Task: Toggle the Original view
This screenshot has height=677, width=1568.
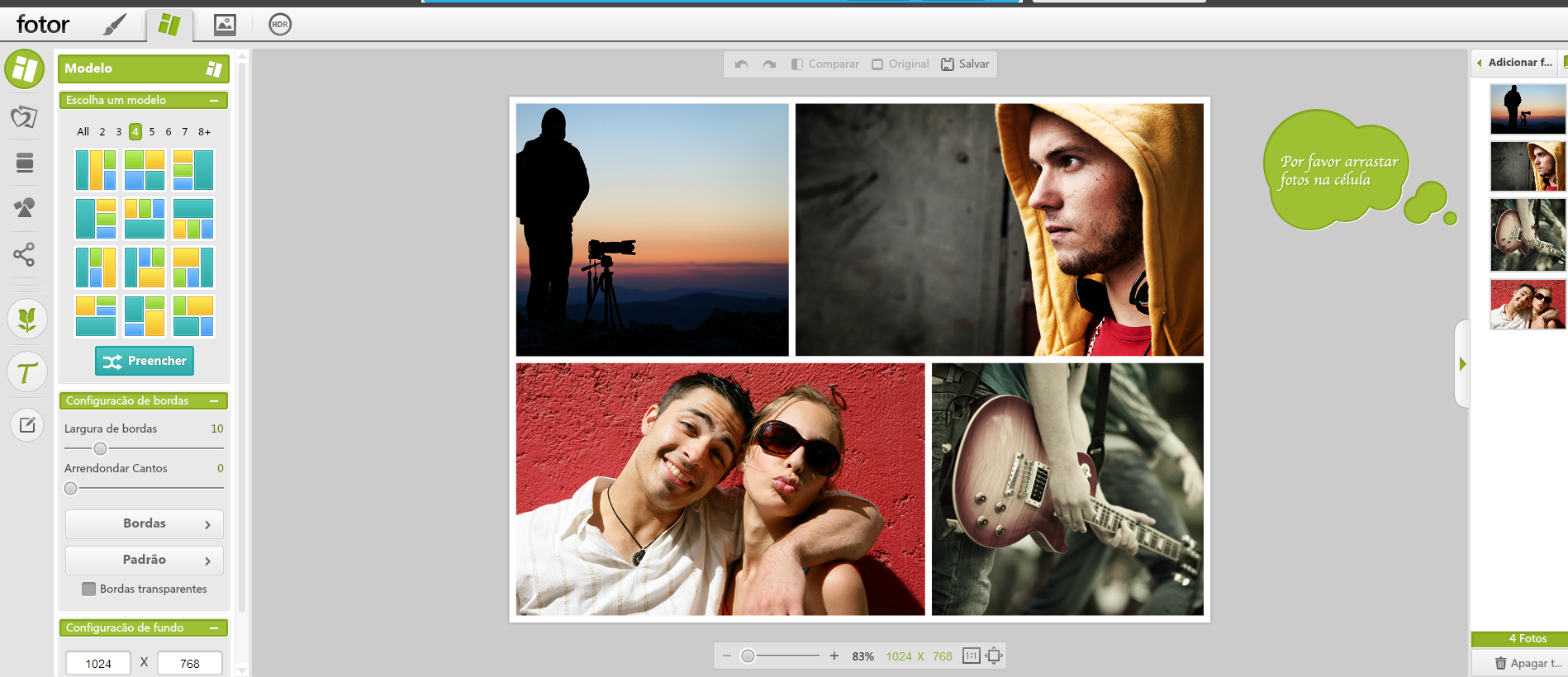Action: tap(900, 64)
